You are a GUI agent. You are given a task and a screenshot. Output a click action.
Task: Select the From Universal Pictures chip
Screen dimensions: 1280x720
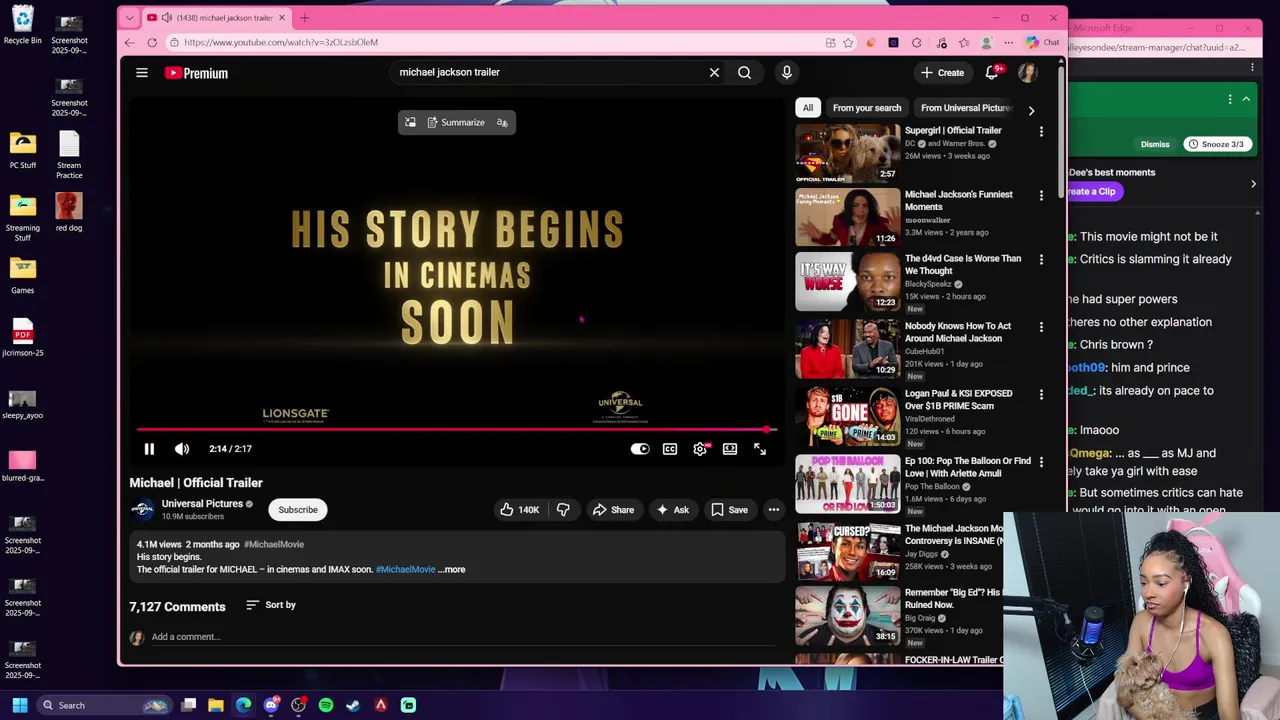pyautogui.click(x=966, y=108)
